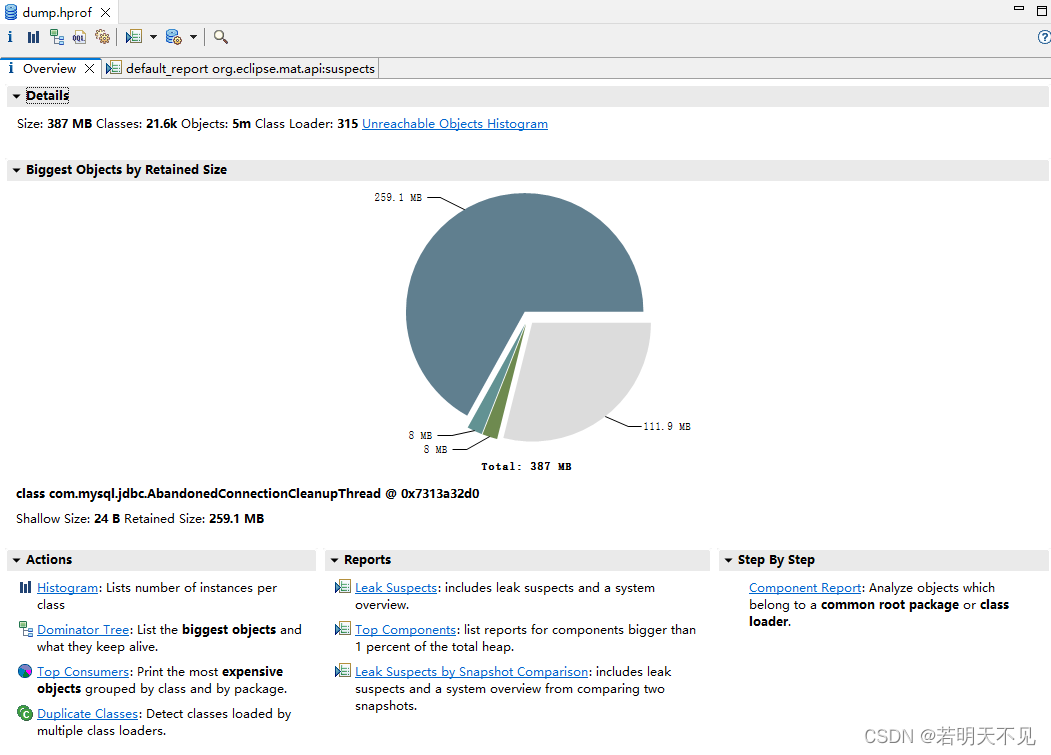Click the Overview info toolbar icon
This screenshot has width=1051, height=755.
click(10, 37)
